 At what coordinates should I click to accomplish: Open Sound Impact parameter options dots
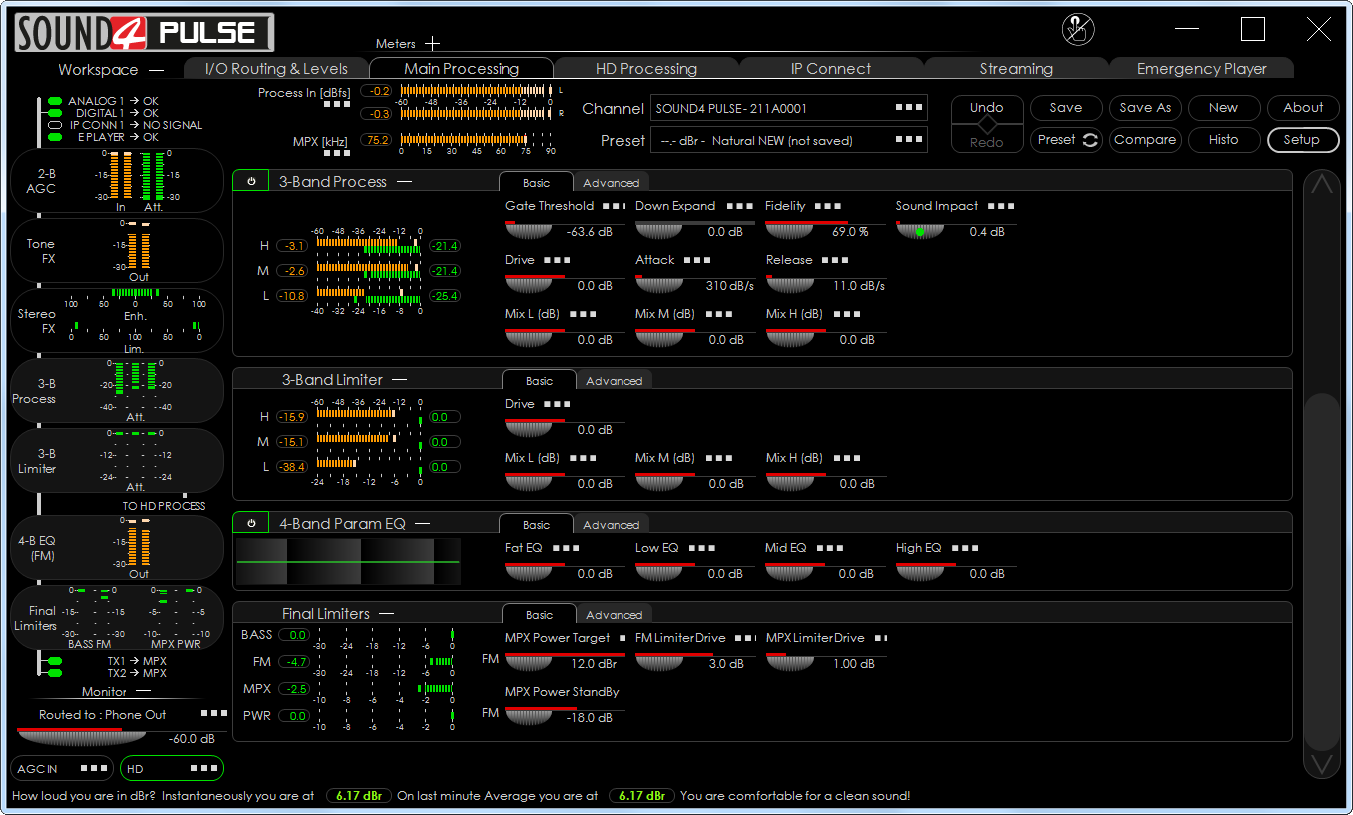click(x=1001, y=206)
